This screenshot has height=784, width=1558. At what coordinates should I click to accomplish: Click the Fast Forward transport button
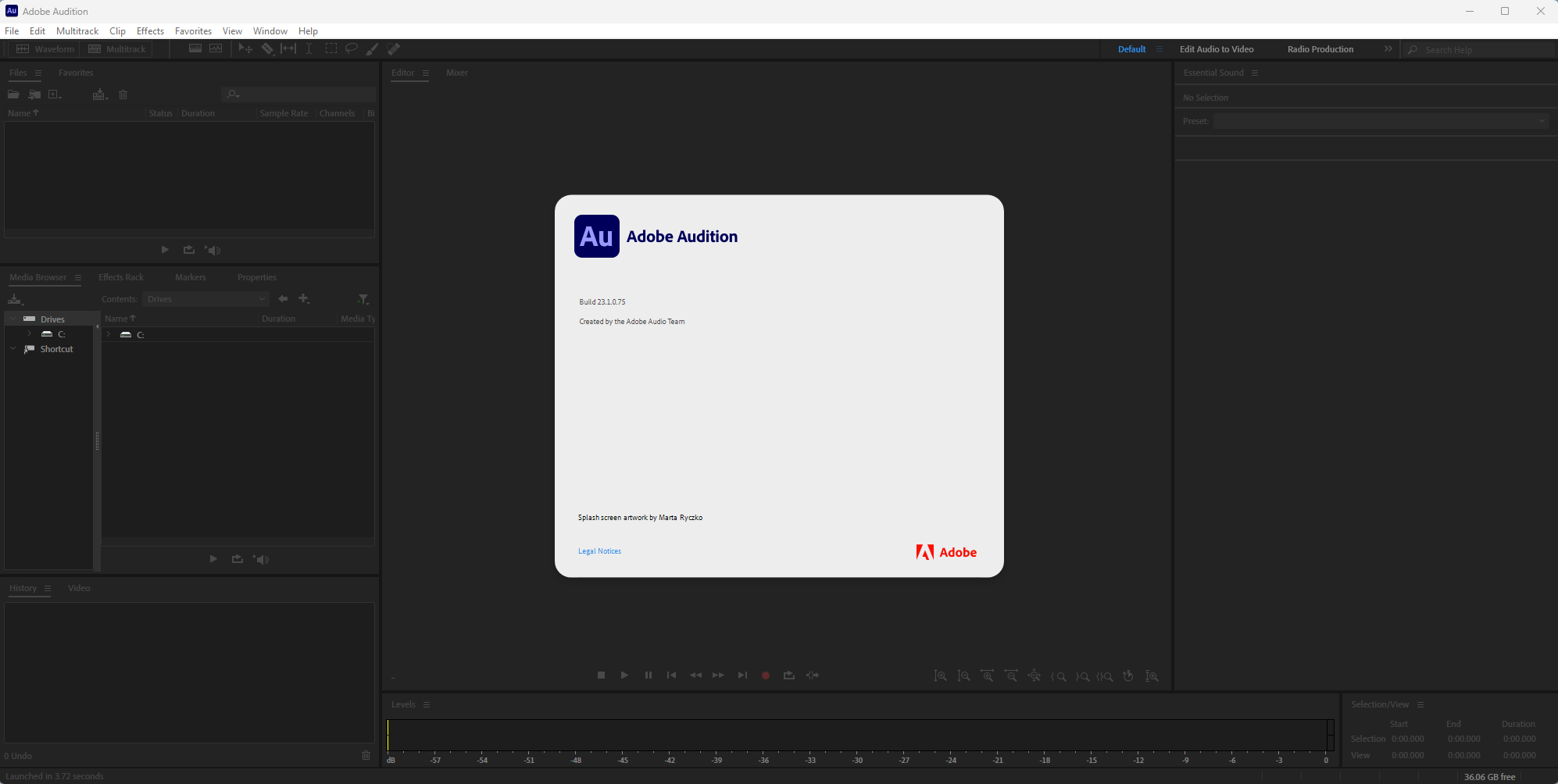coord(718,675)
